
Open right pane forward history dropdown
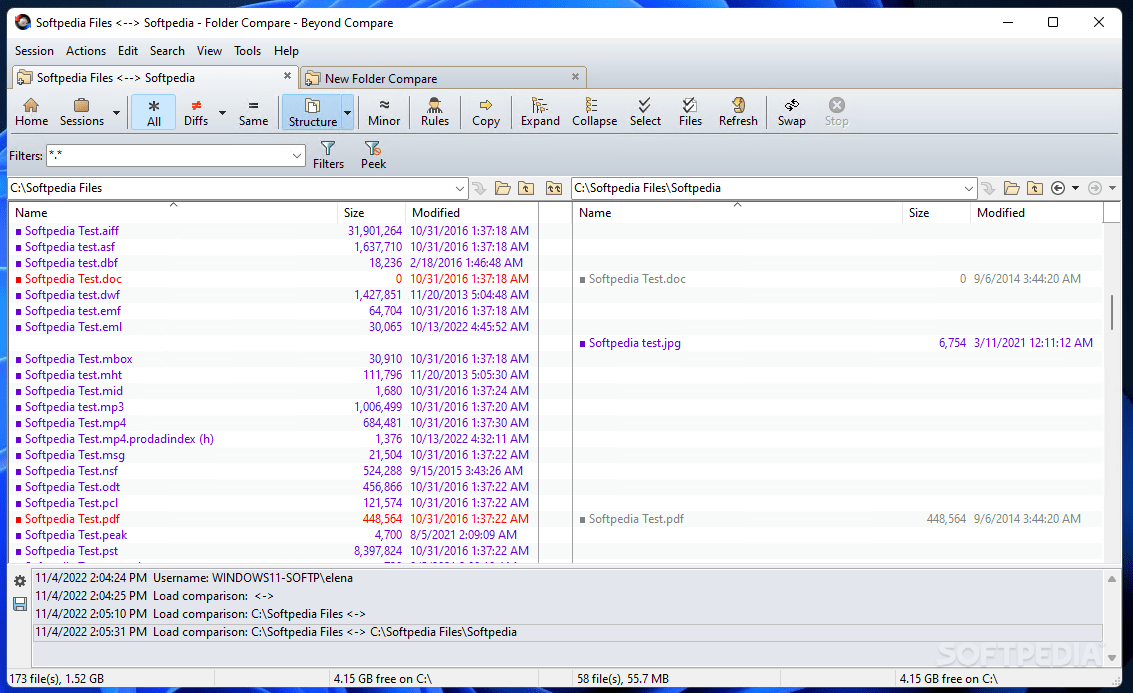[1113, 188]
